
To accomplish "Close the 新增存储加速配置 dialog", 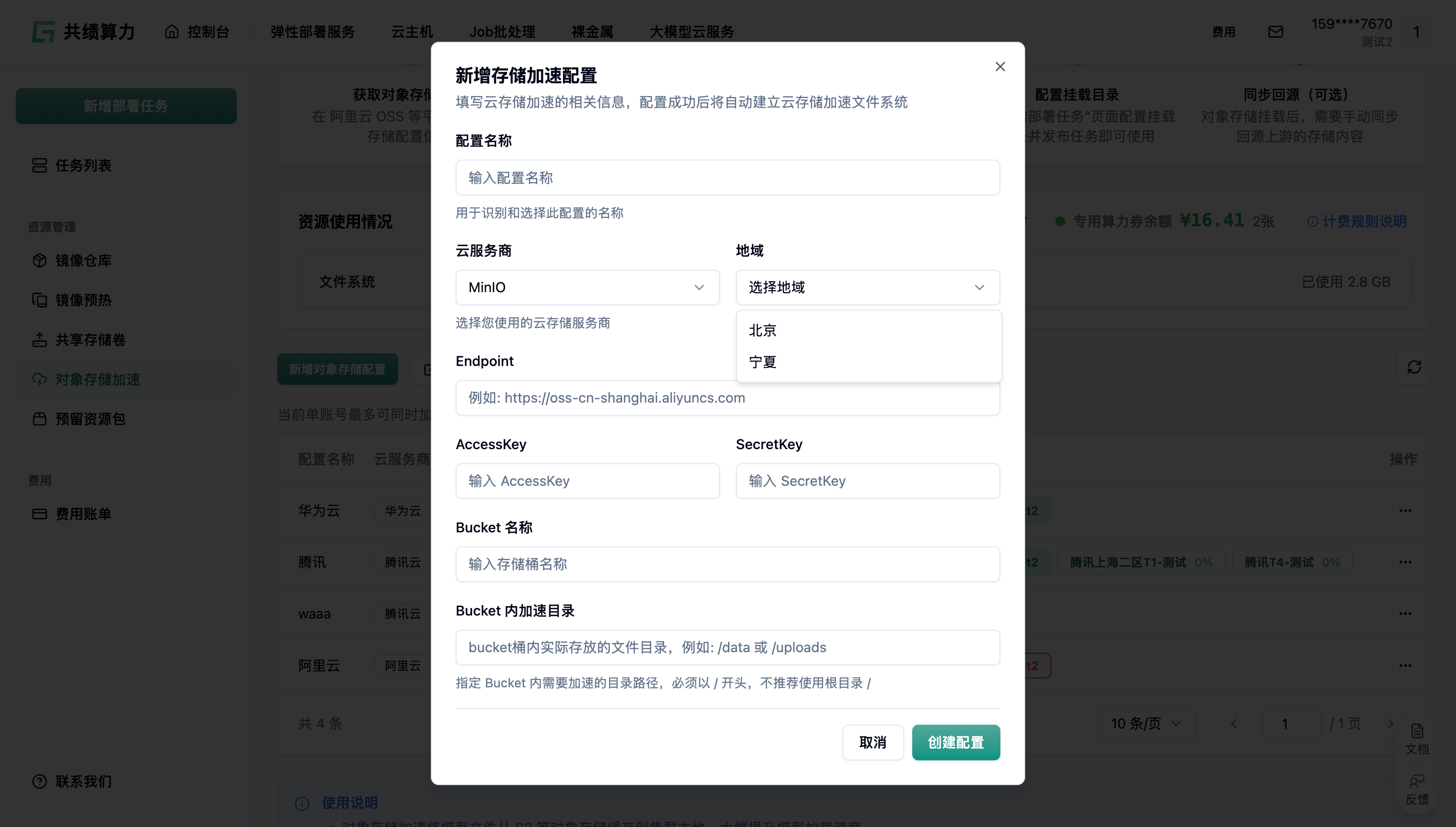I will (x=1000, y=66).
